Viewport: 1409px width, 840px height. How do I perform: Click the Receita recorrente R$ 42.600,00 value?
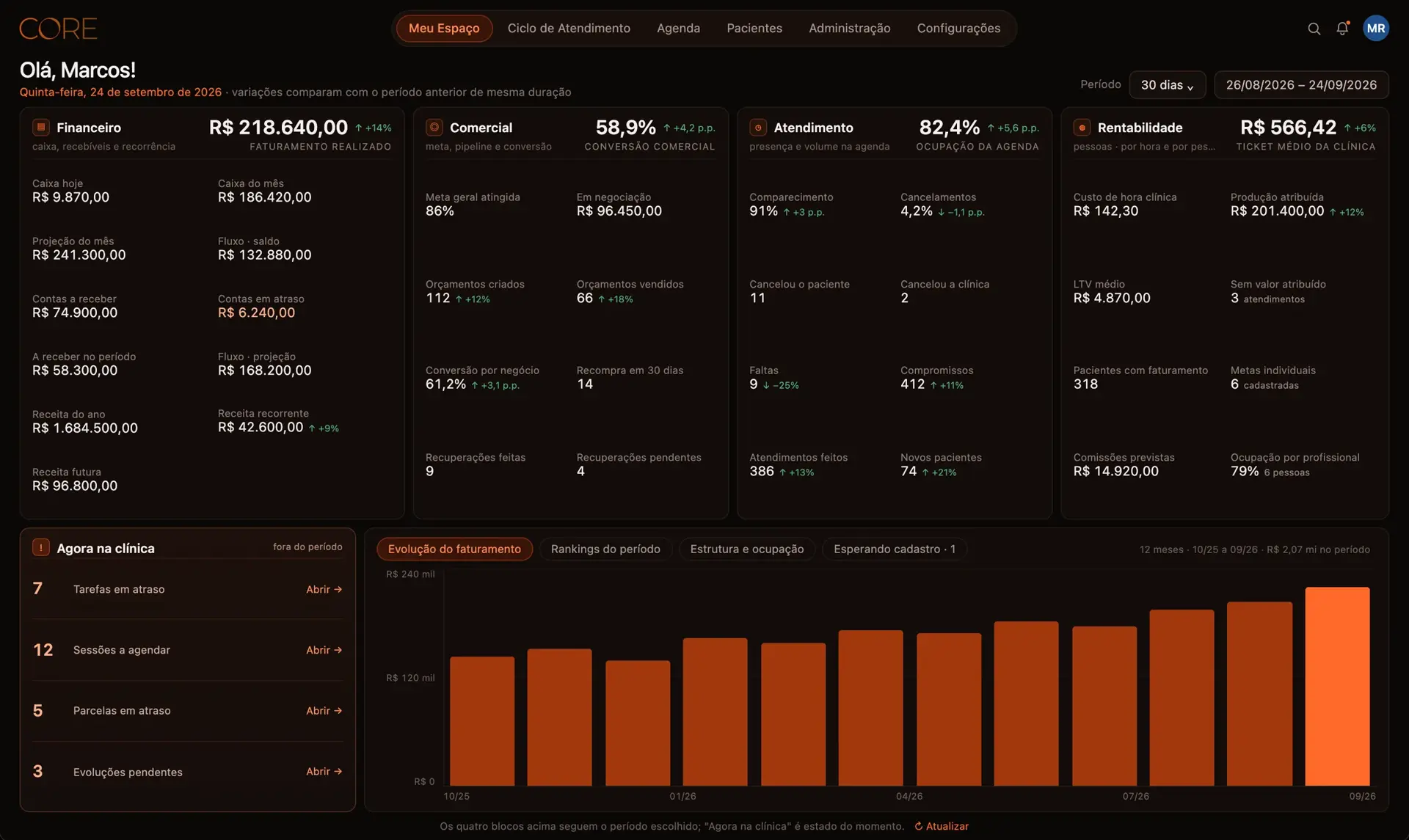(260, 427)
